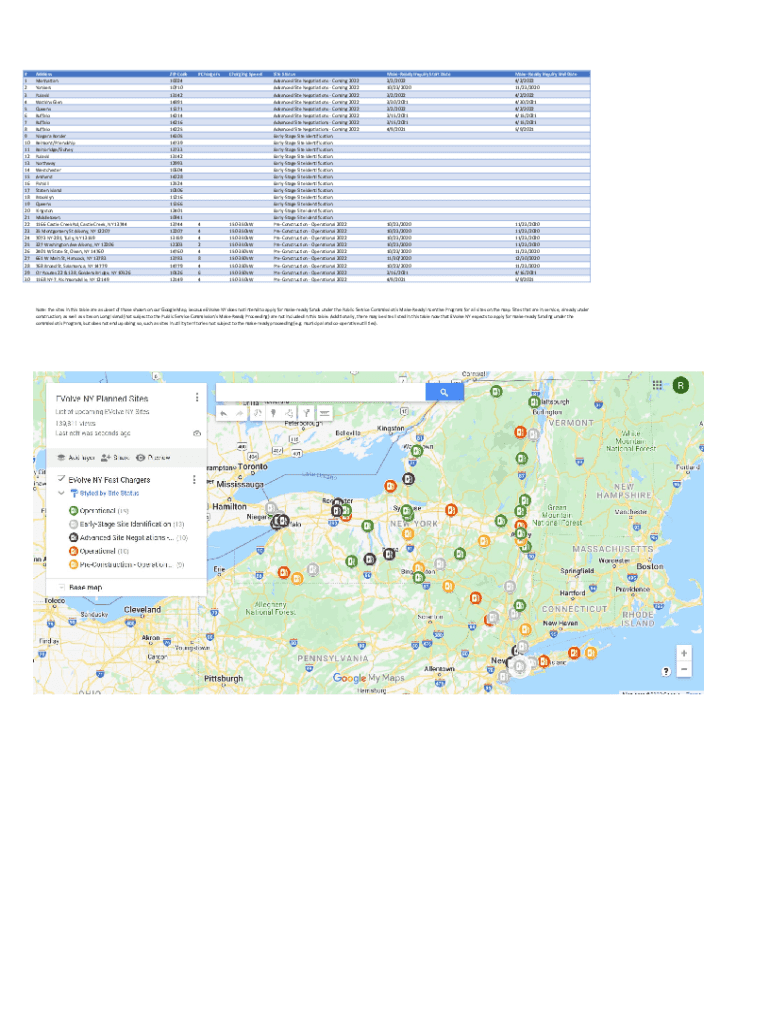Select the draw a line tool
Viewport: 770px width, 1024px height.
click(x=289, y=411)
